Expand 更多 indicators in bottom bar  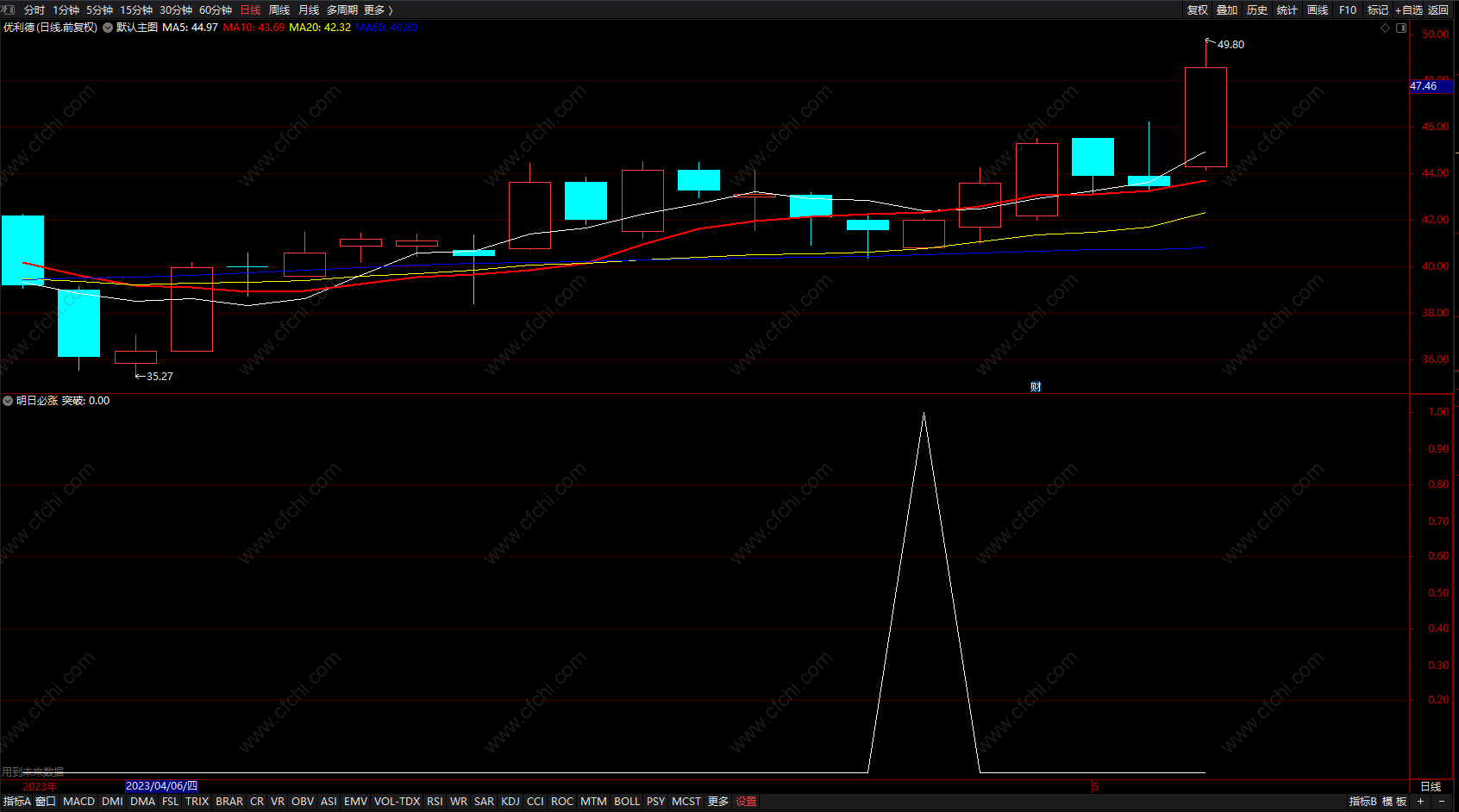click(x=718, y=802)
